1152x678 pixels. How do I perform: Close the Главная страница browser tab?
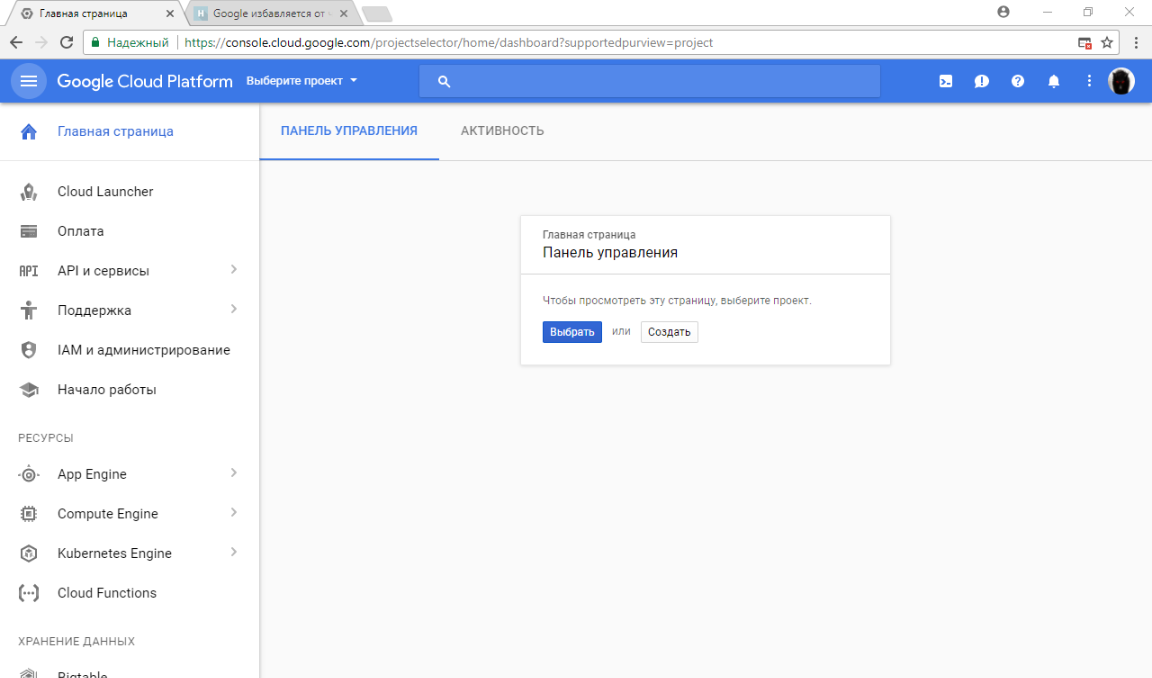170,13
